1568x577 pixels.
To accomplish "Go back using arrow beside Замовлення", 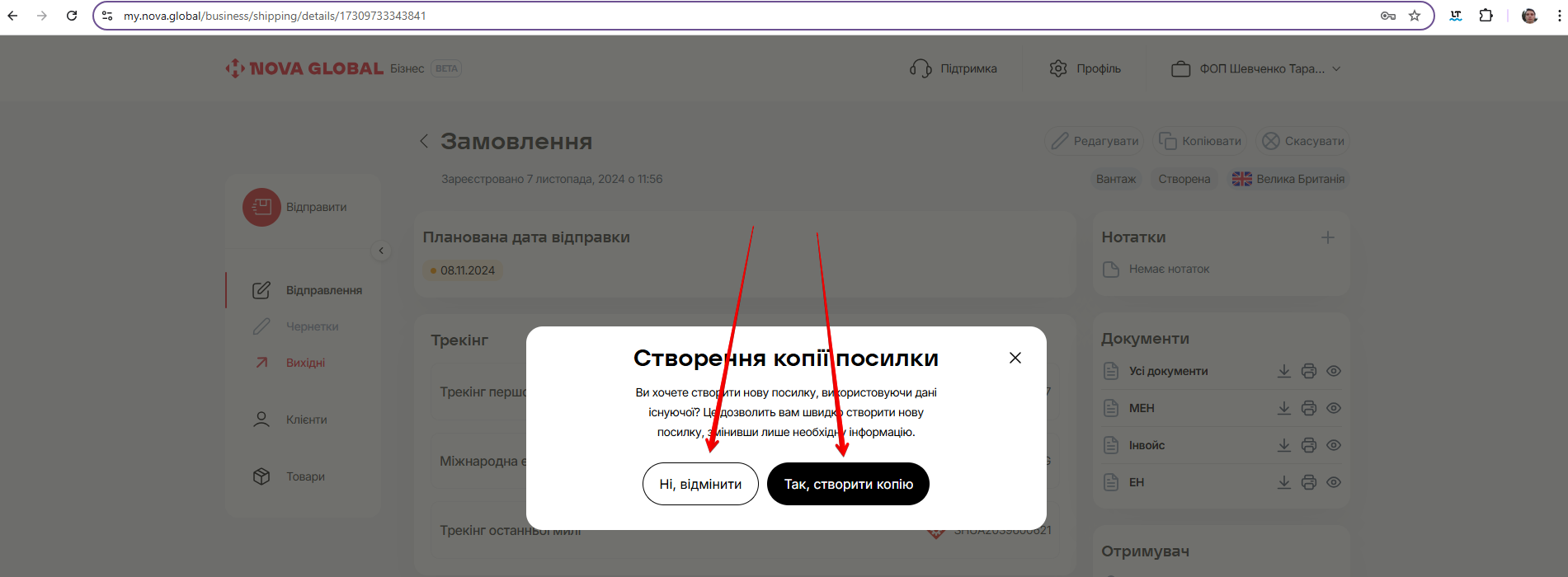I will [424, 141].
